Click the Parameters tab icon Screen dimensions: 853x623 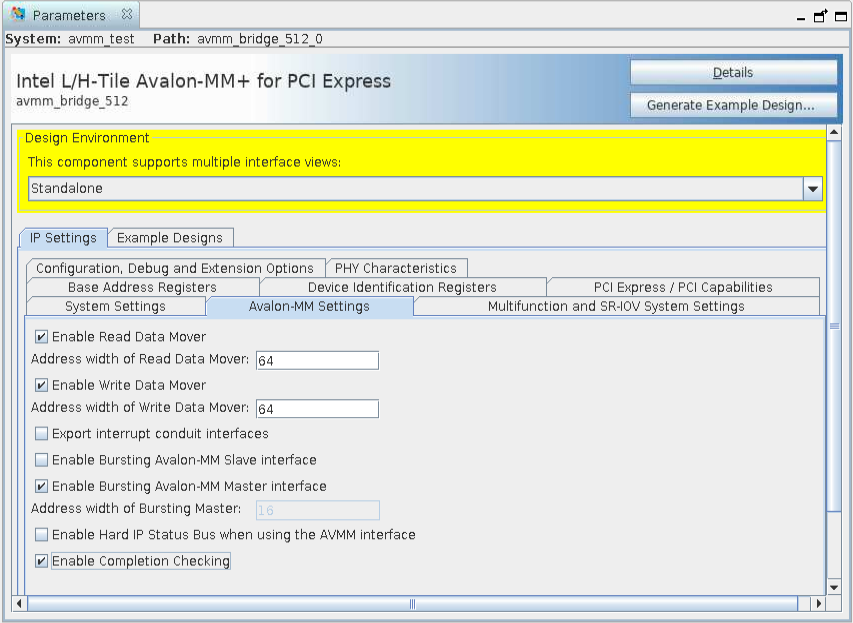click(18, 14)
